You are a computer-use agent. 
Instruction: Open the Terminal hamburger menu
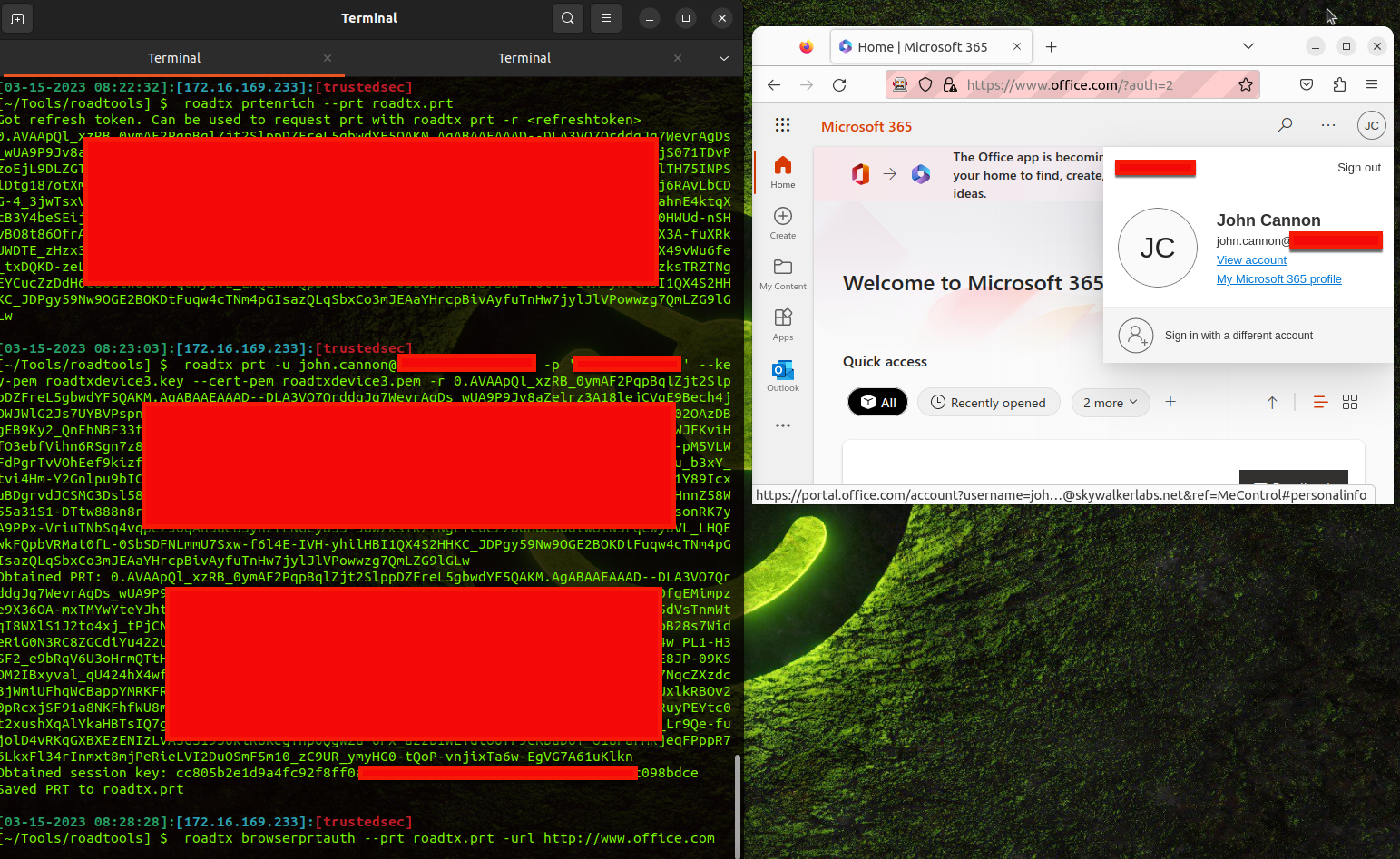[x=606, y=18]
